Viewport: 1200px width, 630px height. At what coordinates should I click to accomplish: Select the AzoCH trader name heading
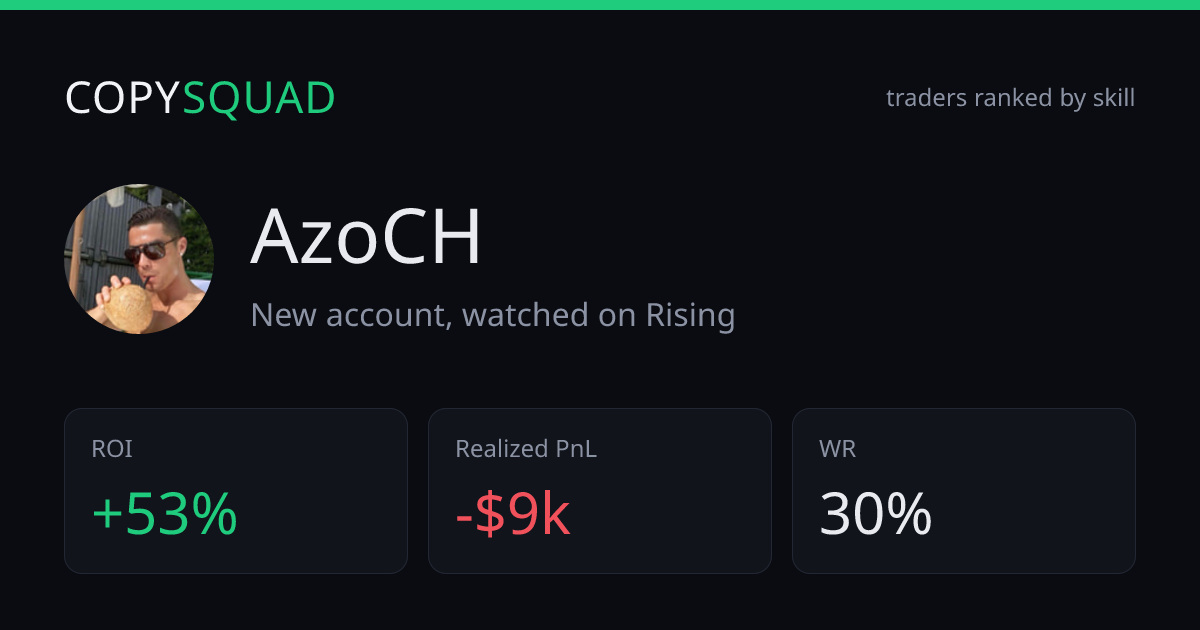point(366,238)
